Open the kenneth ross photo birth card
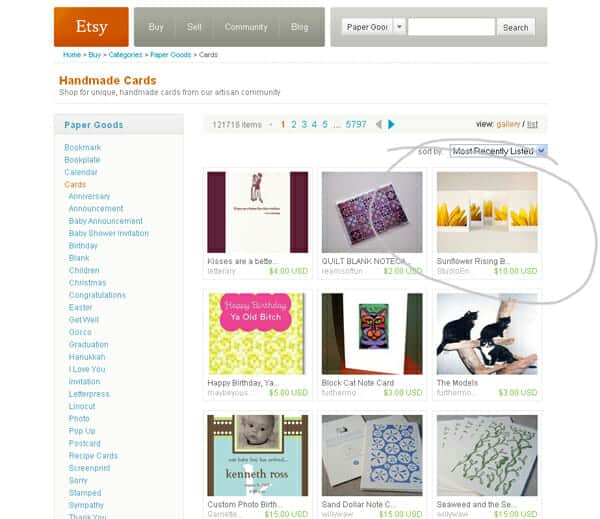 258,455
